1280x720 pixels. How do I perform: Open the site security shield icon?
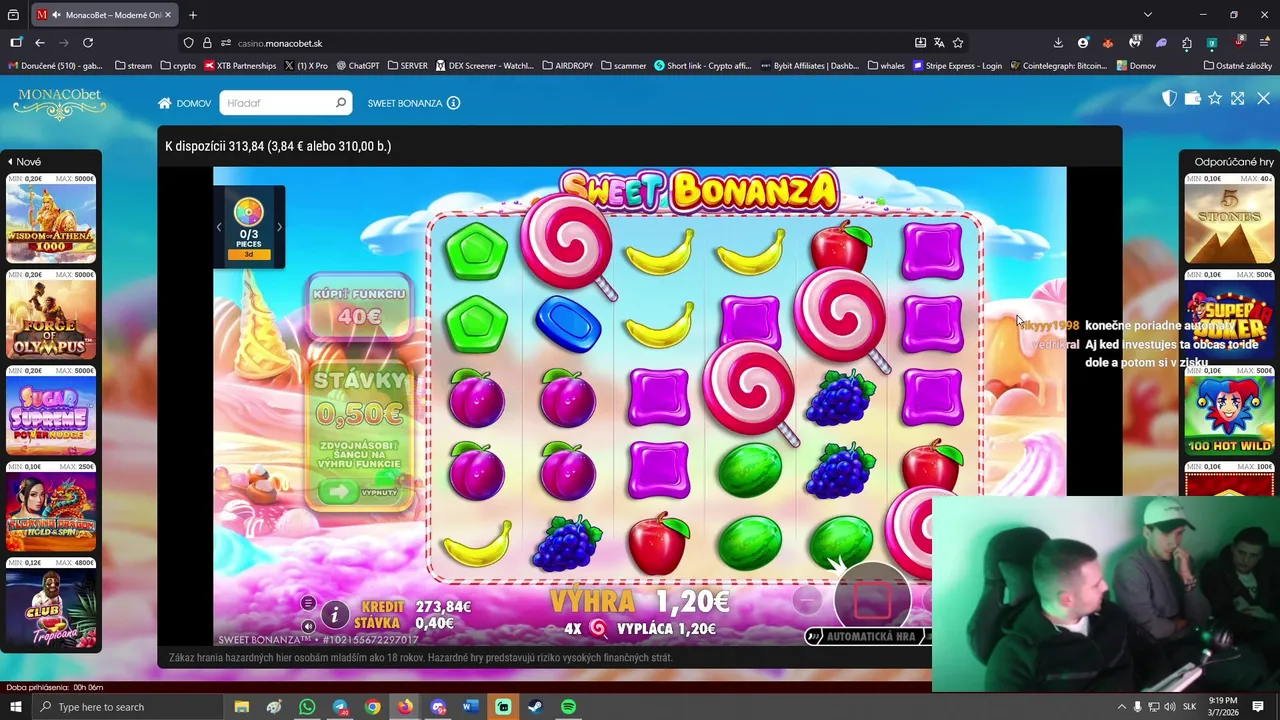click(x=188, y=43)
